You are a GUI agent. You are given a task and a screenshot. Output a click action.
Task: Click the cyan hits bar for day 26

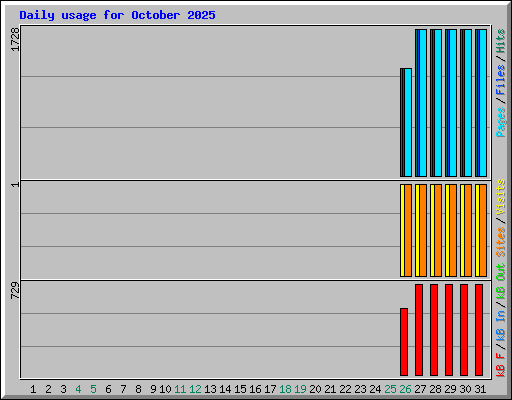pyautogui.click(x=408, y=122)
